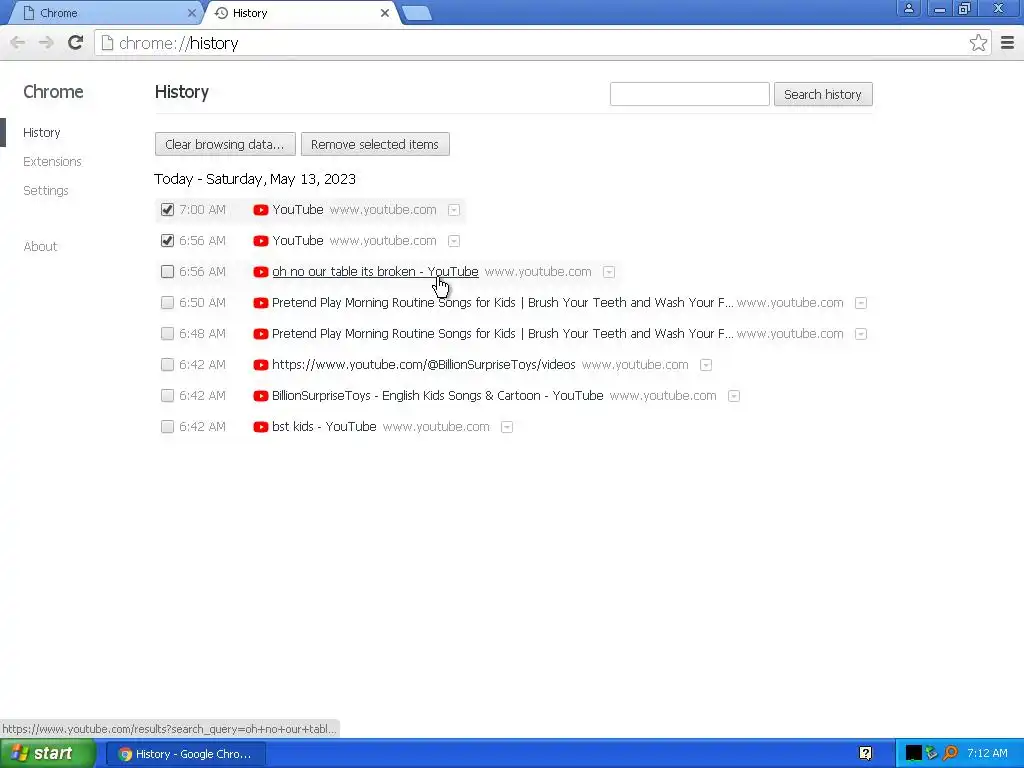Check the 6:50 AM Pretend Play entry
This screenshot has width=1024, height=768.
pyautogui.click(x=167, y=303)
